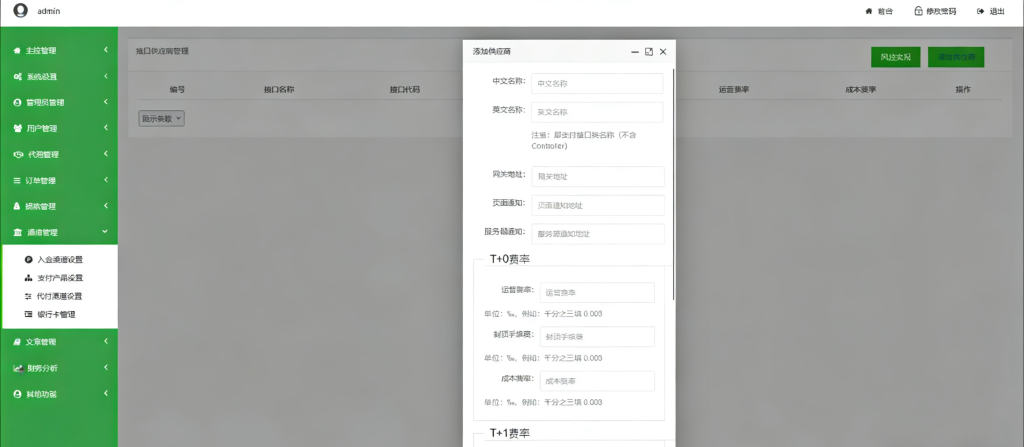Image resolution: width=1024 pixels, height=447 pixels.
Task: Click the admin username text
Action: click(49, 11)
